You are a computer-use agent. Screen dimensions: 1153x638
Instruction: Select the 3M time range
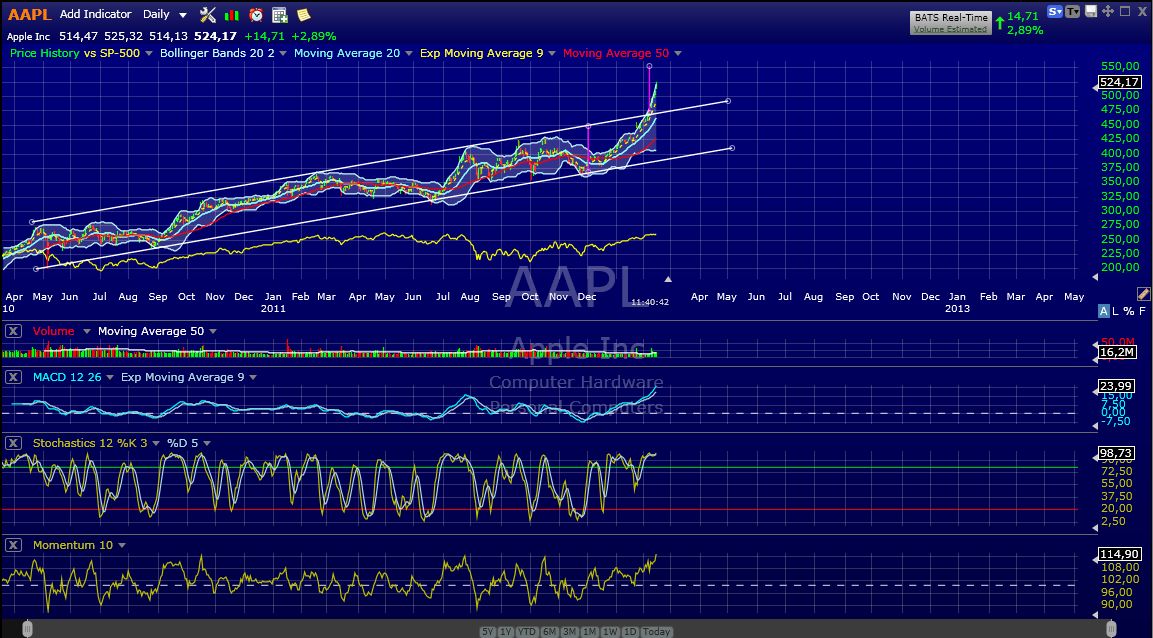click(569, 631)
